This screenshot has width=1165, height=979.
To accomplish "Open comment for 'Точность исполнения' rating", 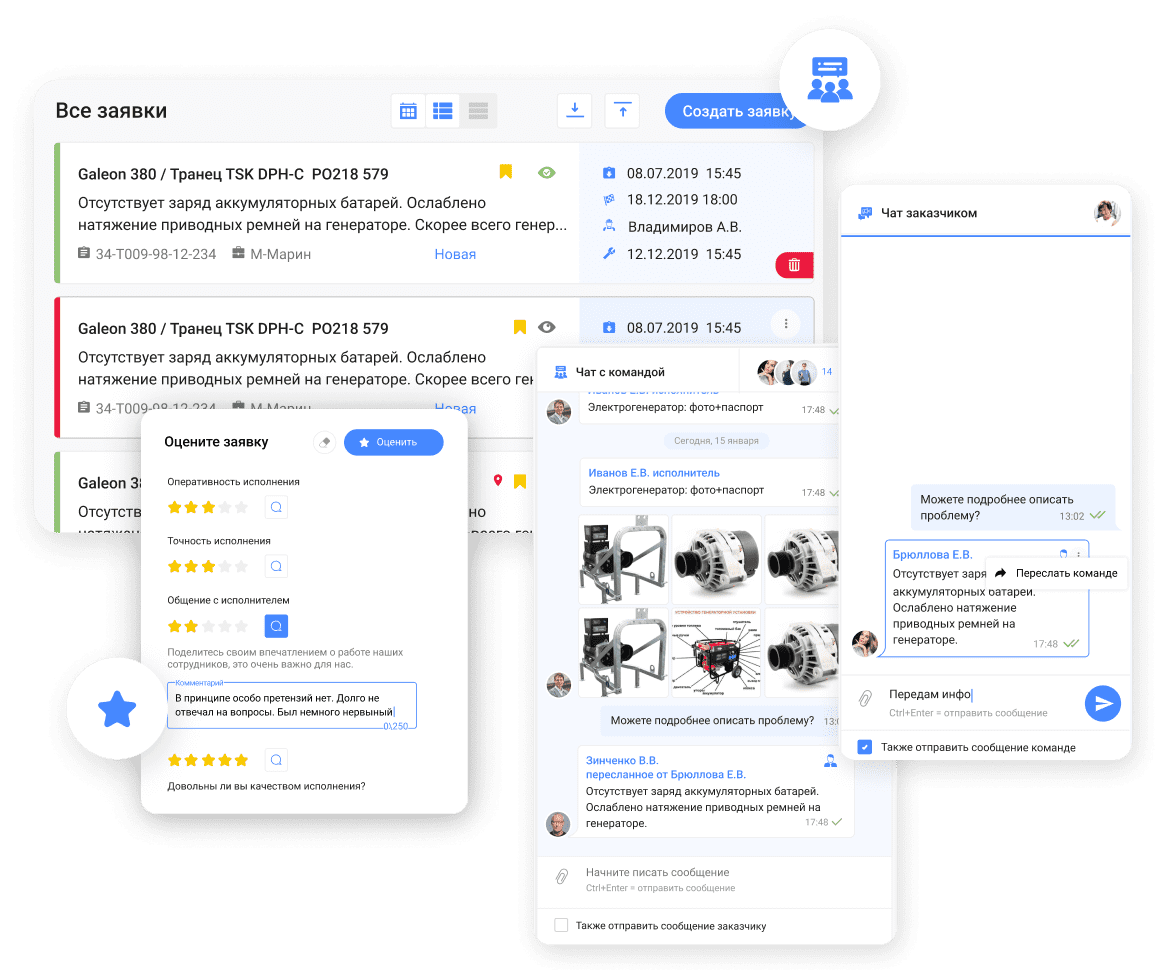I will click(x=276, y=567).
